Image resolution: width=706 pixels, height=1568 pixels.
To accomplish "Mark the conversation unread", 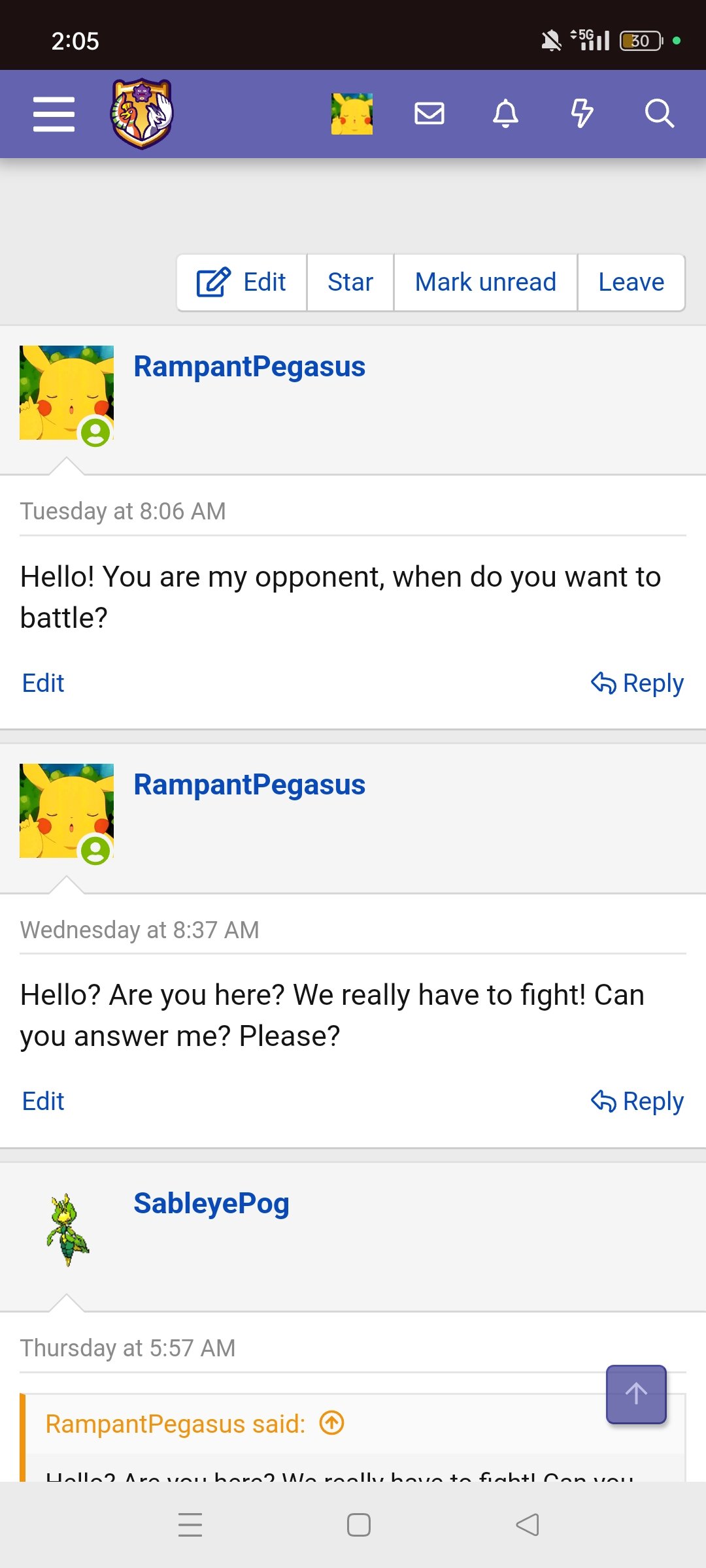I will pos(485,282).
